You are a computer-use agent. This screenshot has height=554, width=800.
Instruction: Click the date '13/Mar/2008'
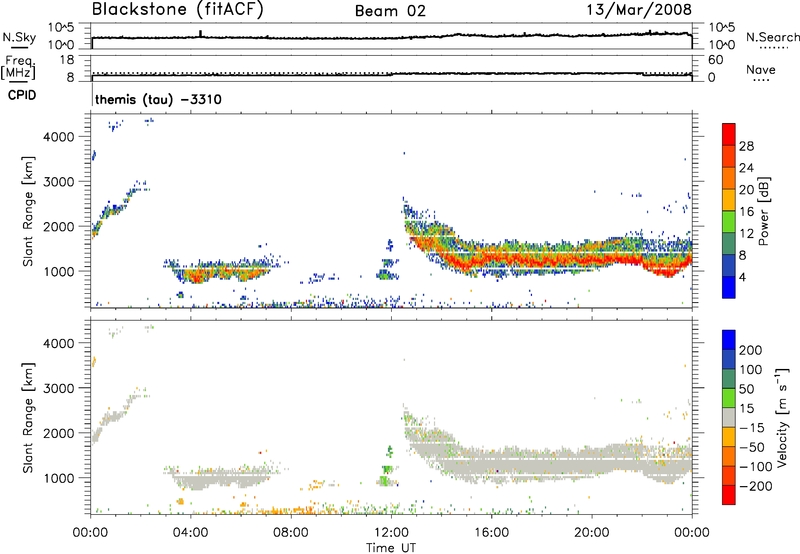[x=639, y=9]
